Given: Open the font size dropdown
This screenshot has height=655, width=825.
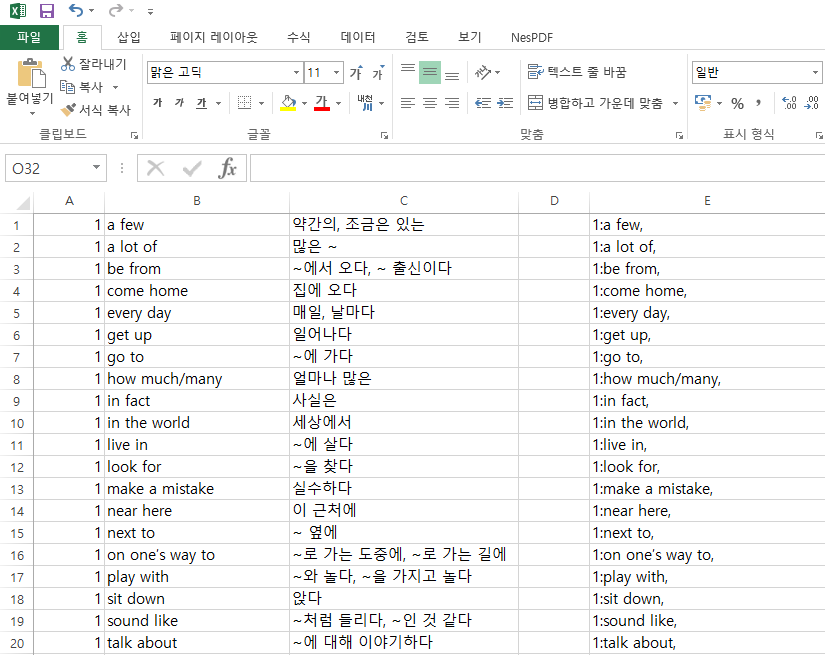Looking at the screenshot, I should [x=337, y=72].
